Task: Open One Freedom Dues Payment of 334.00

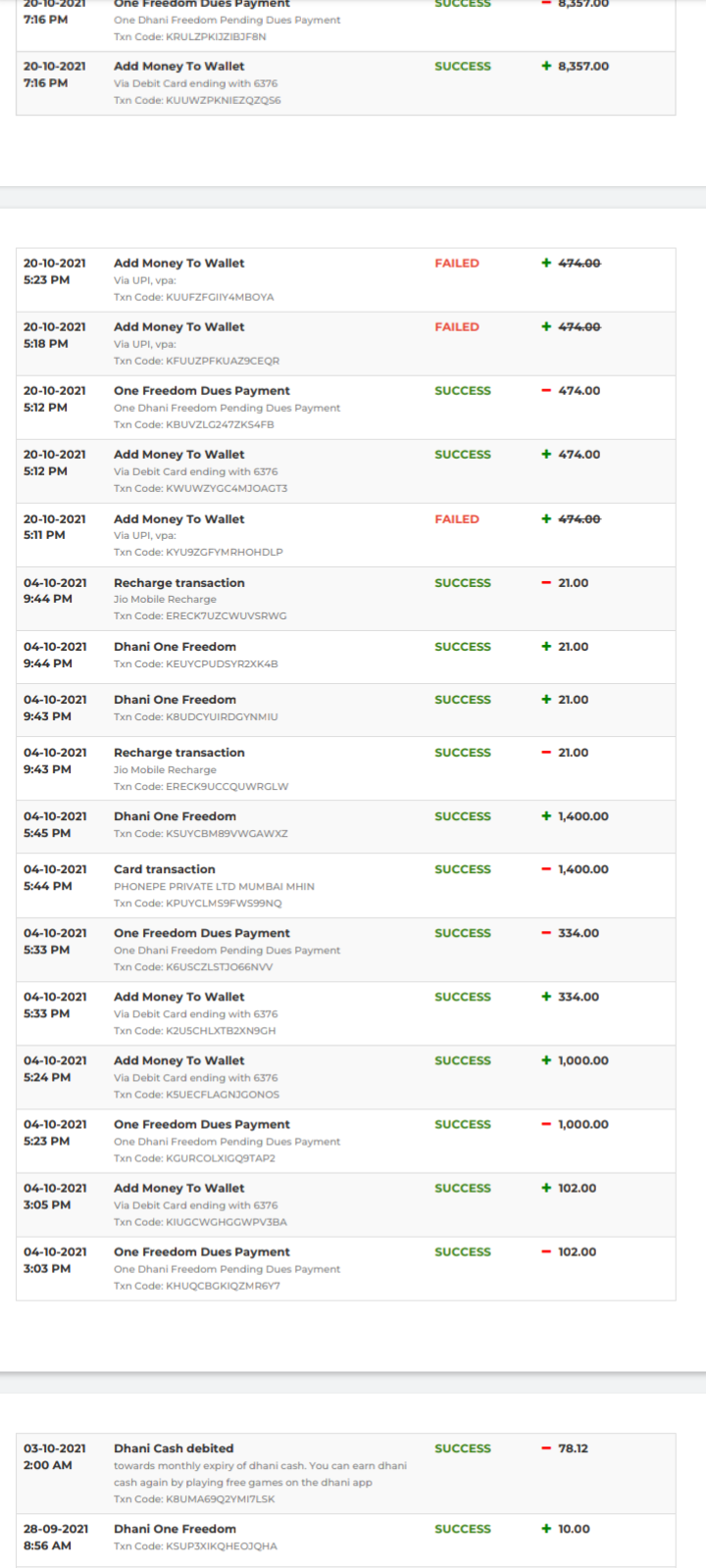Action: (202, 933)
